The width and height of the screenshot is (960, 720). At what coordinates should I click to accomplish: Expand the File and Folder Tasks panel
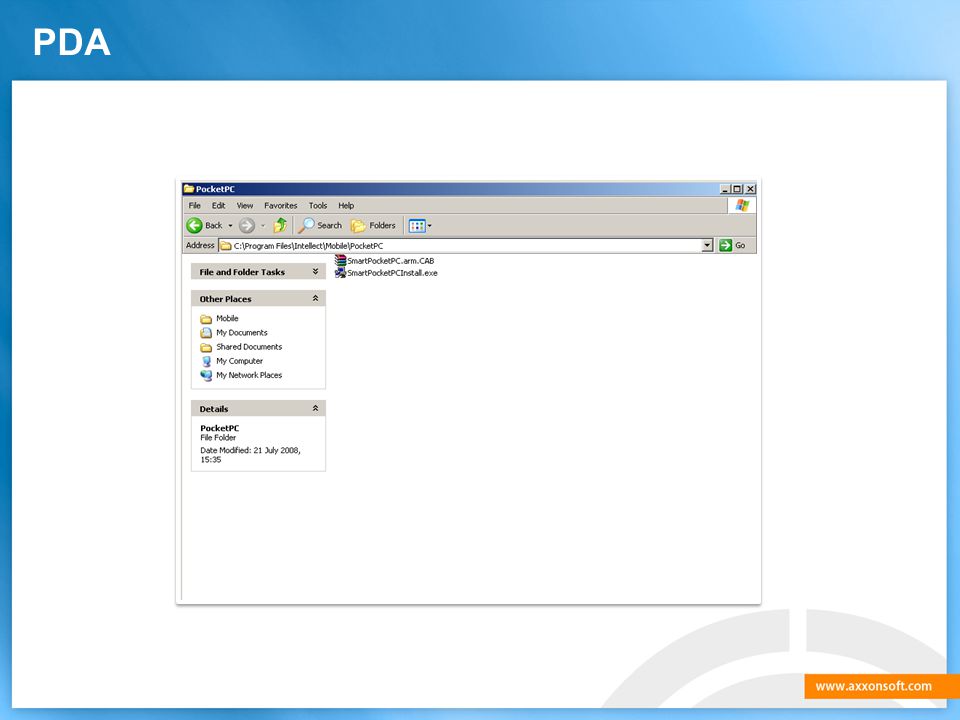(315, 271)
